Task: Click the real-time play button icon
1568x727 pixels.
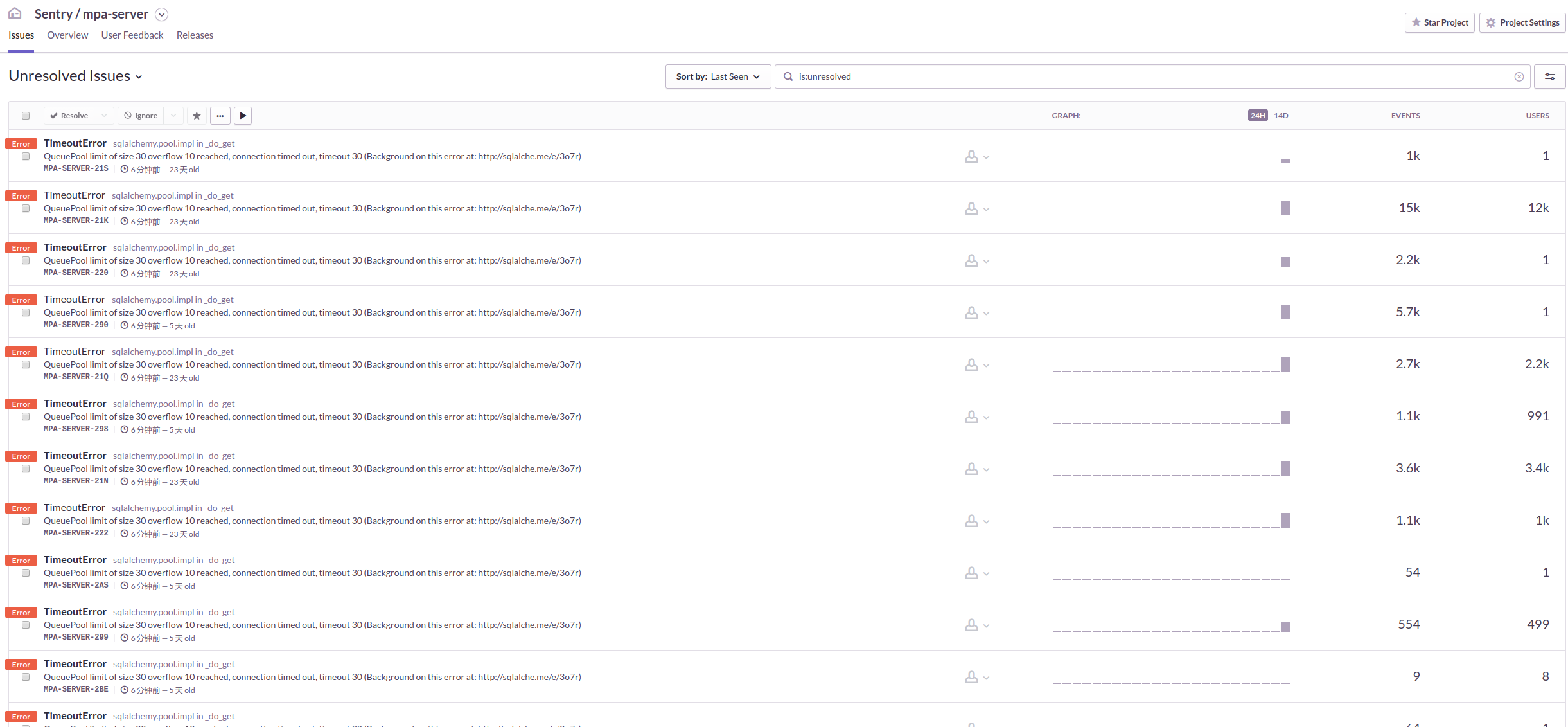Action: coord(243,116)
